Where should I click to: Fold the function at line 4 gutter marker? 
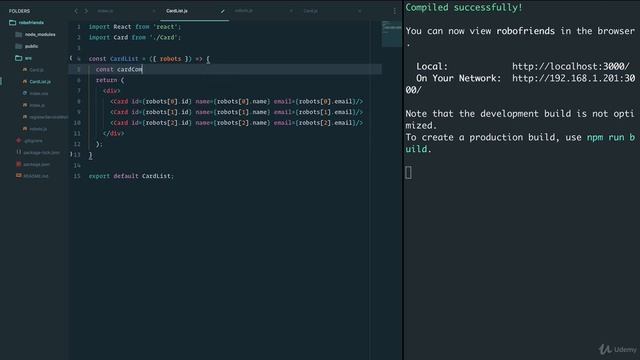tap(71, 58)
